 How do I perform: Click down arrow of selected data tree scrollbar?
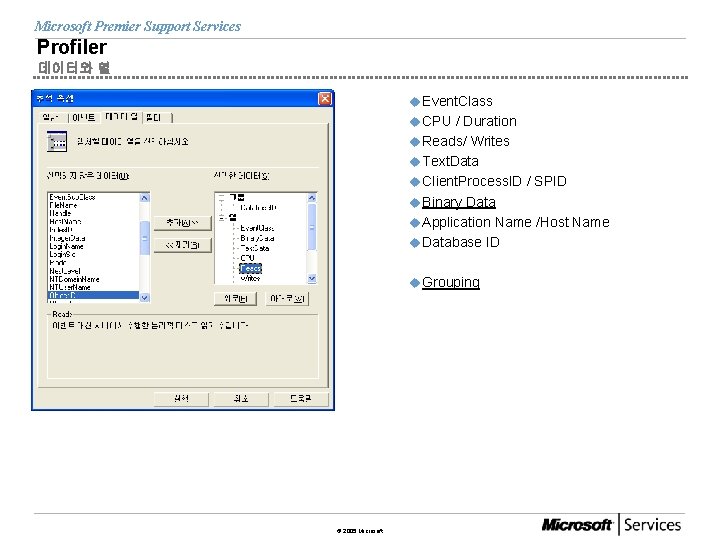312,279
